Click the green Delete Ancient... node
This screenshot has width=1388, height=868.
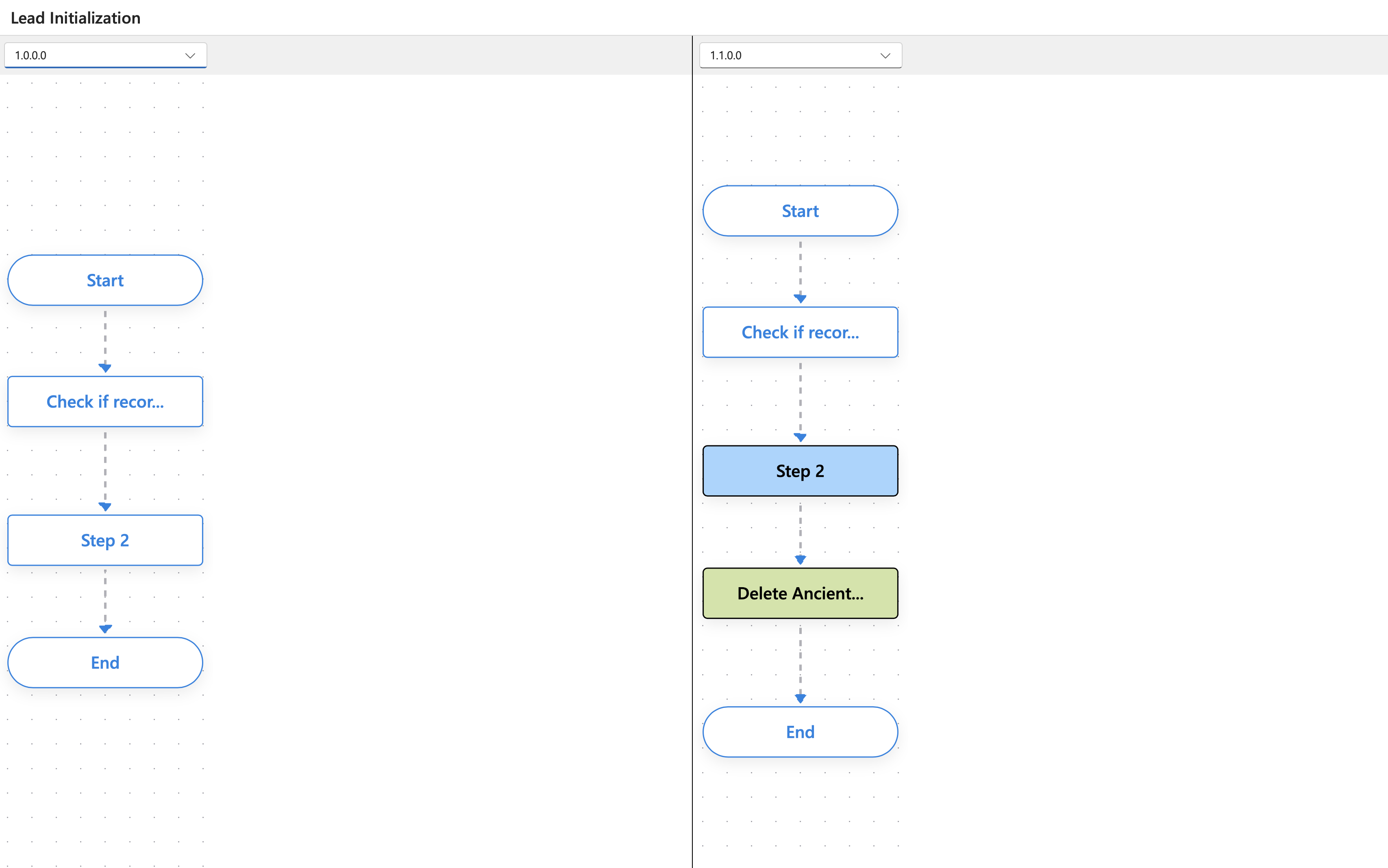click(800, 593)
